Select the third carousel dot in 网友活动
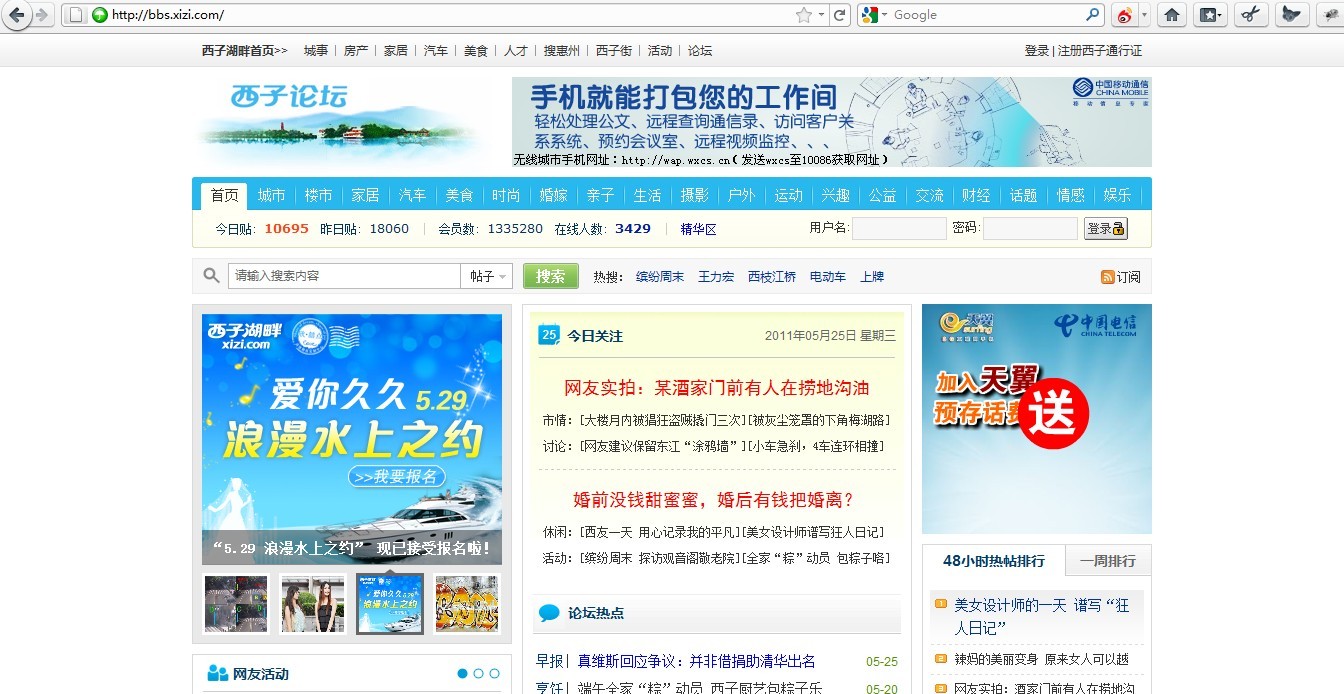The width and height of the screenshot is (1344, 694). (x=494, y=673)
